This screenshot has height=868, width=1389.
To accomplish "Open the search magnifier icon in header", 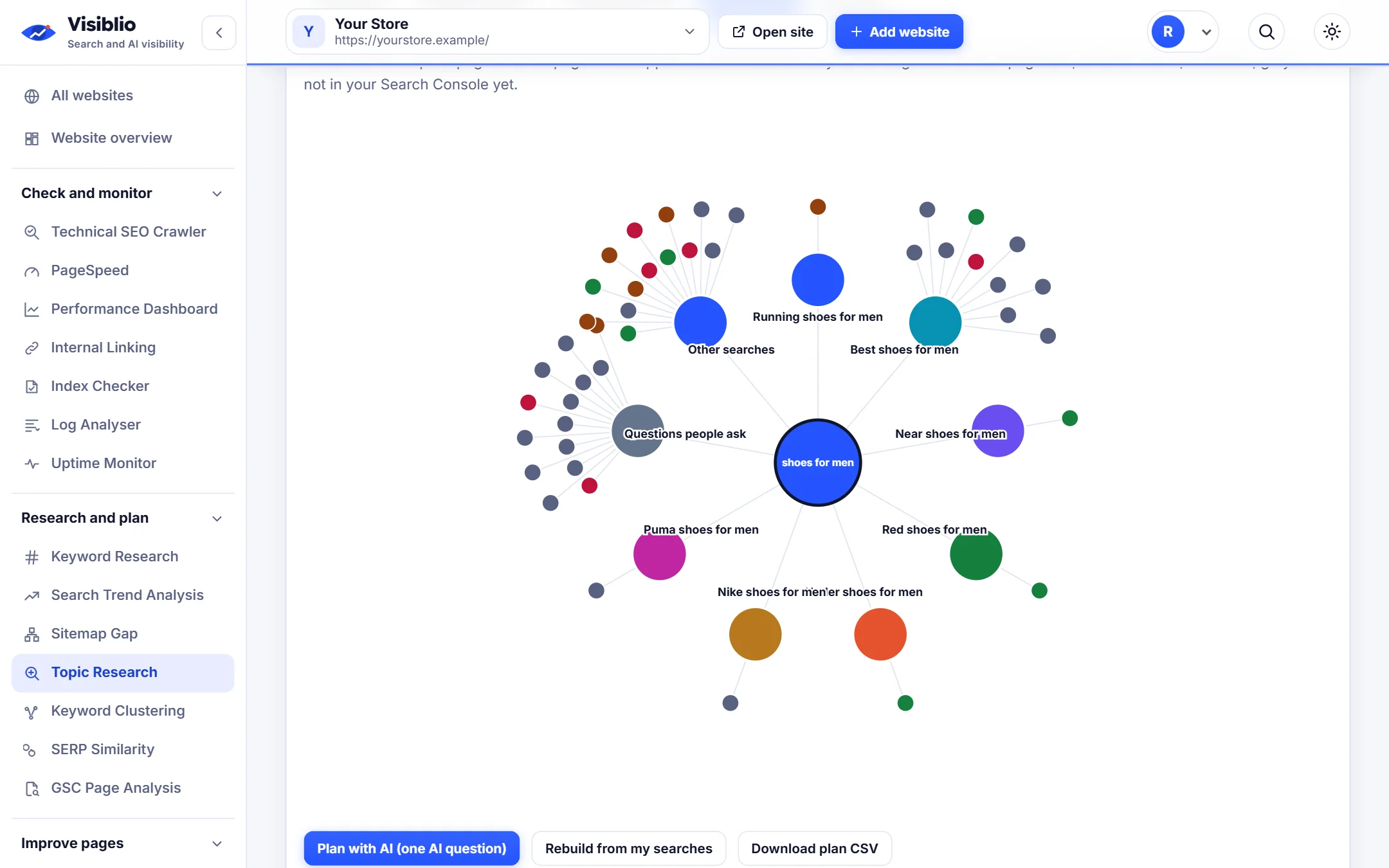I will click(1266, 32).
